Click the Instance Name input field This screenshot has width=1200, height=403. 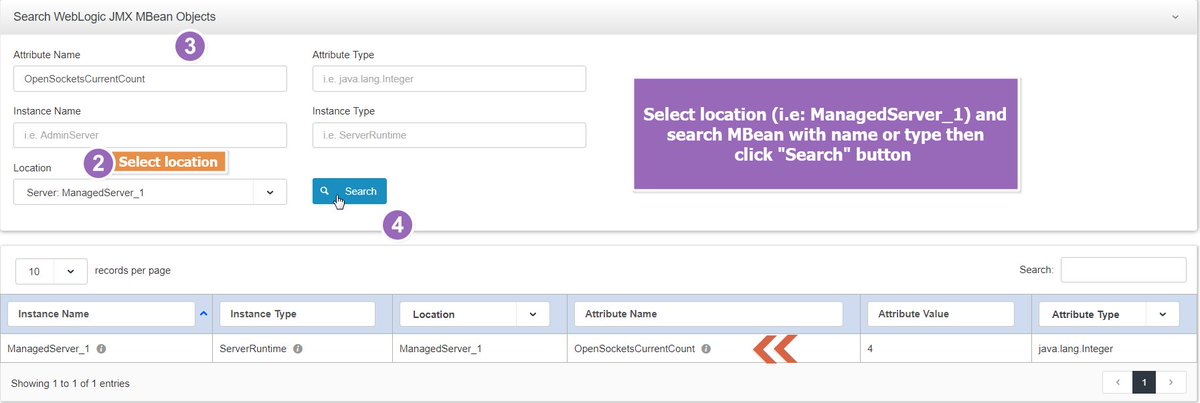150,135
